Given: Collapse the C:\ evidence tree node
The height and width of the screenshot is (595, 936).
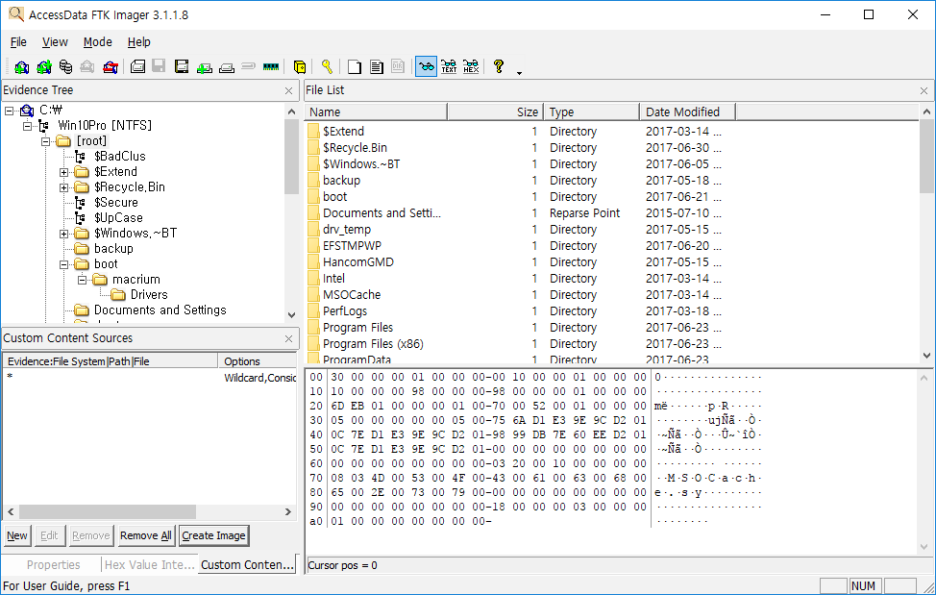Looking at the screenshot, I should 9,110.
